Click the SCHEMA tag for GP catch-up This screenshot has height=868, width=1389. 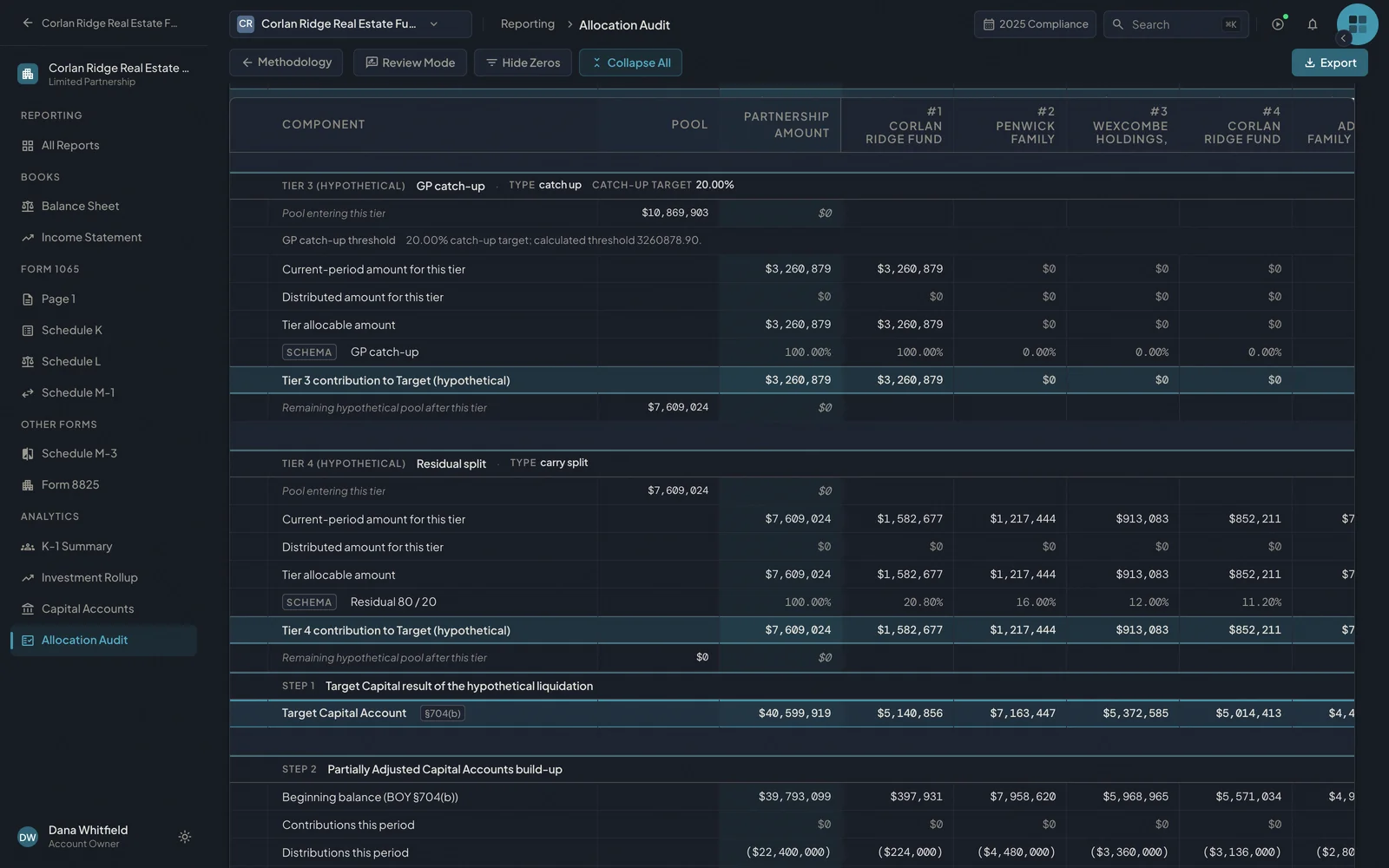(309, 352)
